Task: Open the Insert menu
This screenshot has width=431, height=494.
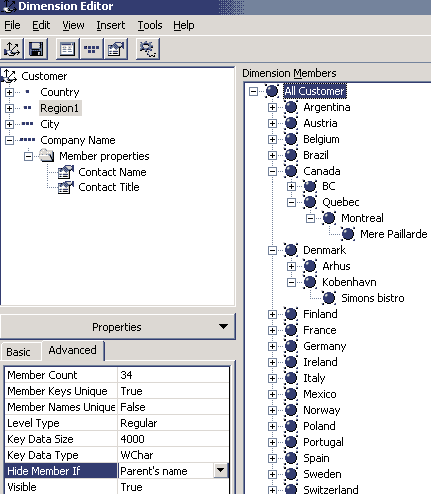Action: (x=111, y=25)
